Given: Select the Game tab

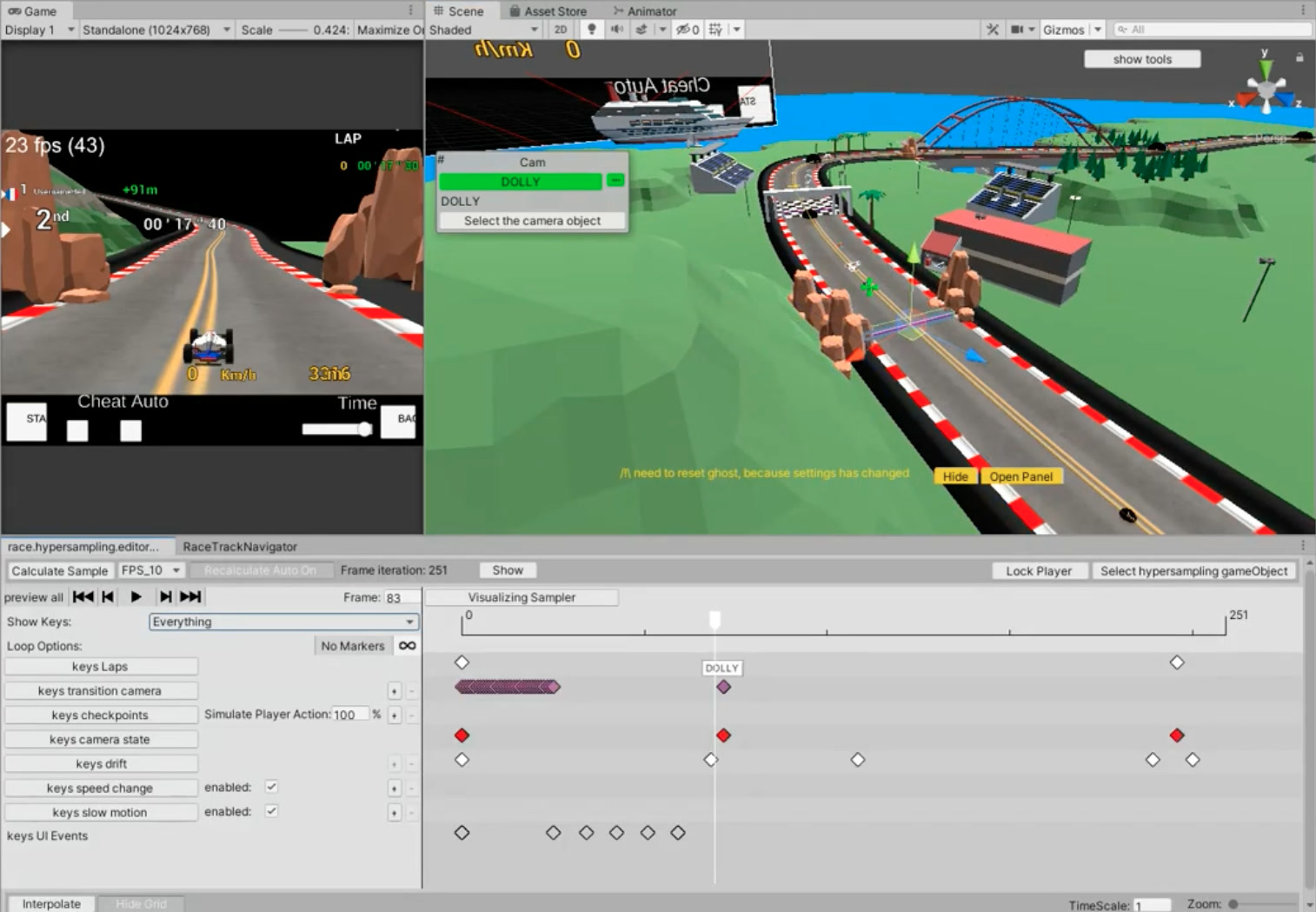Looking at the screenshot, I should point(33,10).
